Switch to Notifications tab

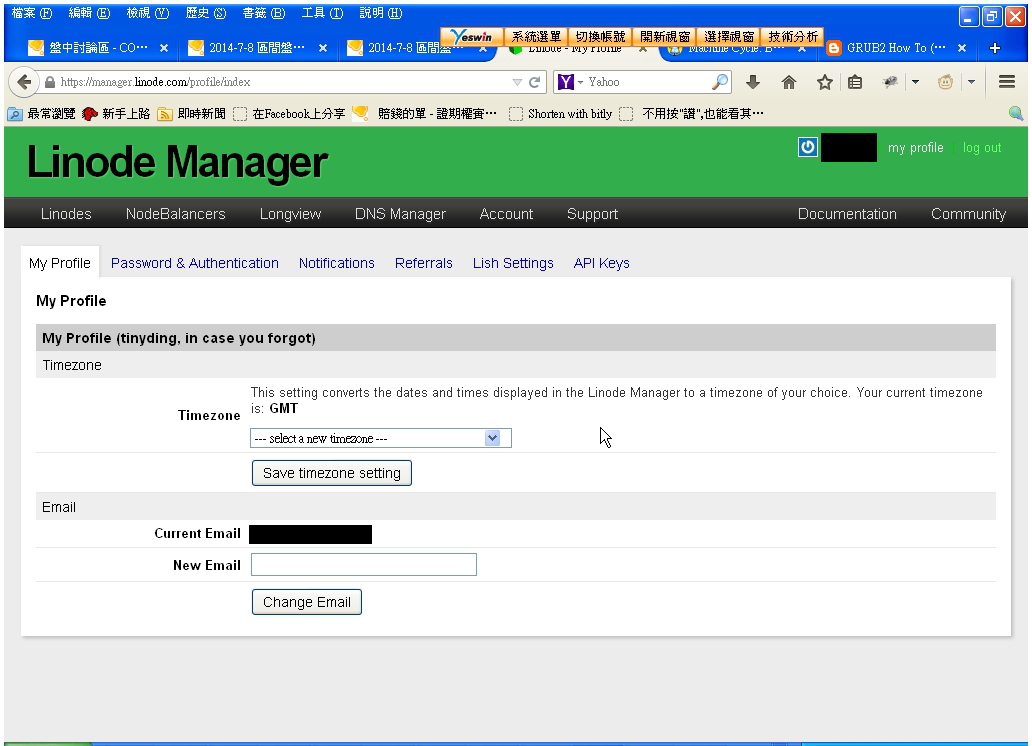pyautogui.click(x=336, y=263)
